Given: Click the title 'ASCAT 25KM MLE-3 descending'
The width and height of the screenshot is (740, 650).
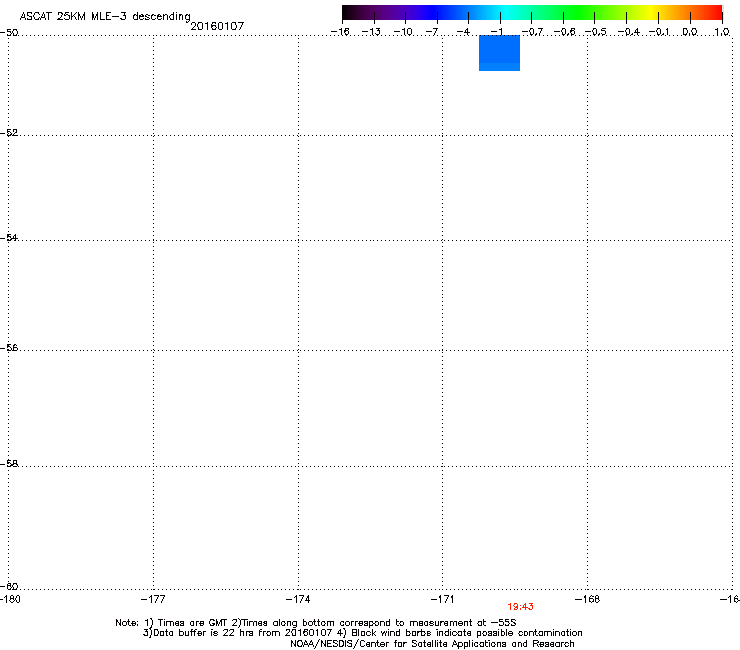Looking at the screenshot, I should (x=105, y=17).
